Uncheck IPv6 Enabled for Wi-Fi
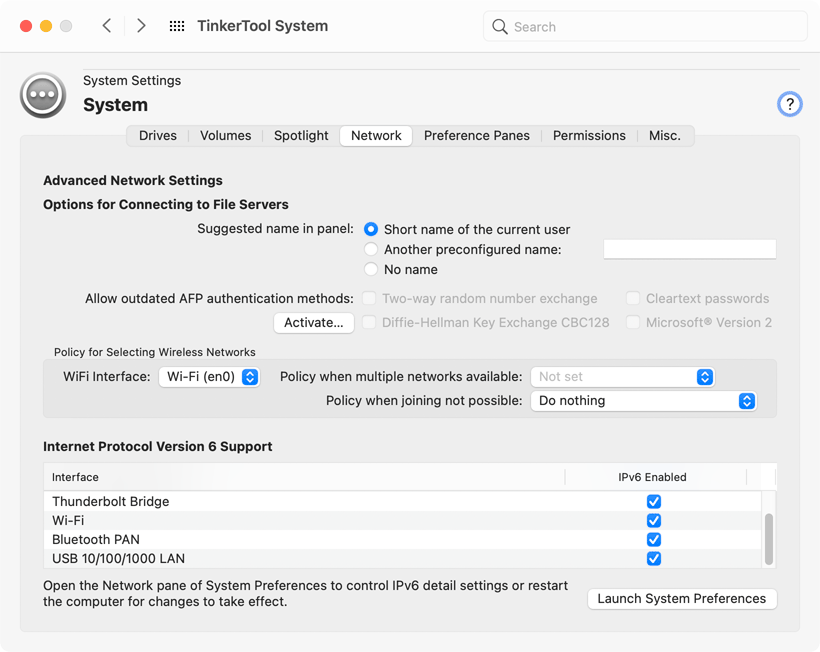This screenshot has width=820, height=652. point(653,521)
